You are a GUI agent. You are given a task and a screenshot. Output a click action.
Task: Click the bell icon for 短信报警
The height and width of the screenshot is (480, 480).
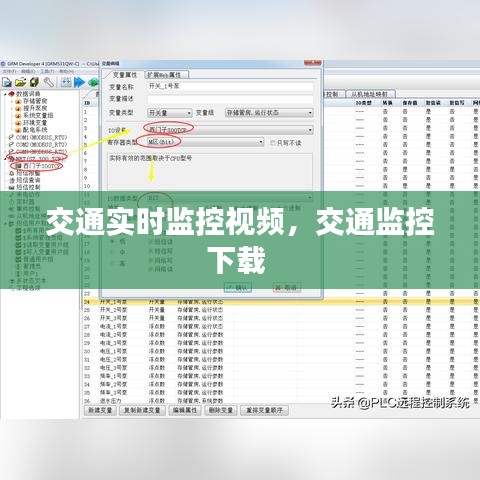point(12,173)
